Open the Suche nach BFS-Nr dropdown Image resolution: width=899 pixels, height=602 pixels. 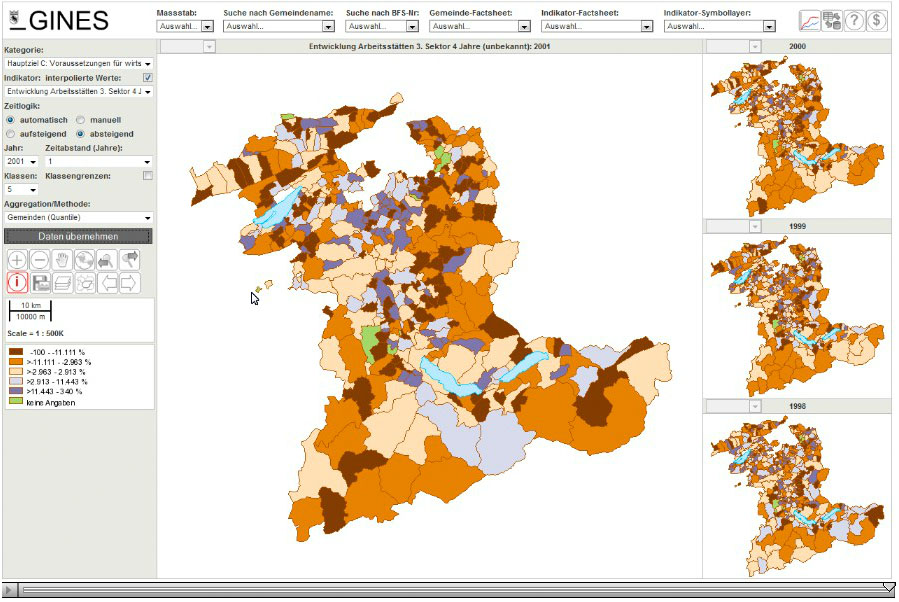pos(382,26)
